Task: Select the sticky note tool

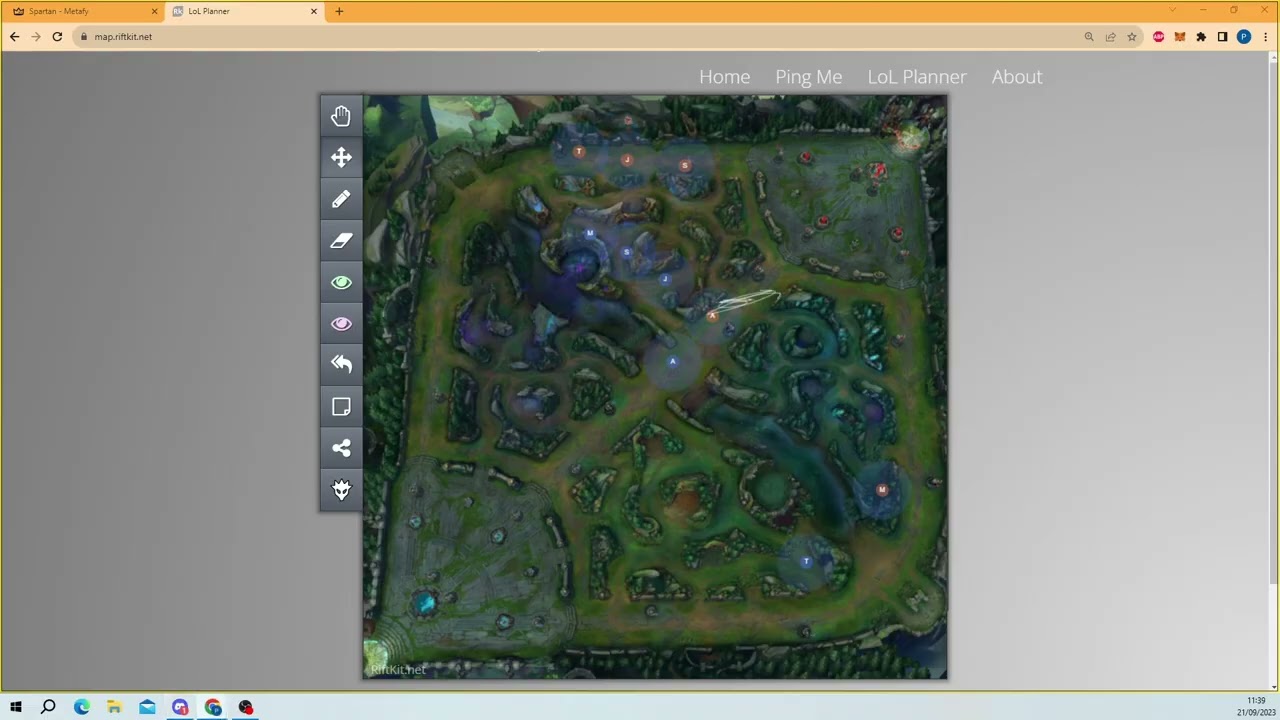Action: click(341, 406)
